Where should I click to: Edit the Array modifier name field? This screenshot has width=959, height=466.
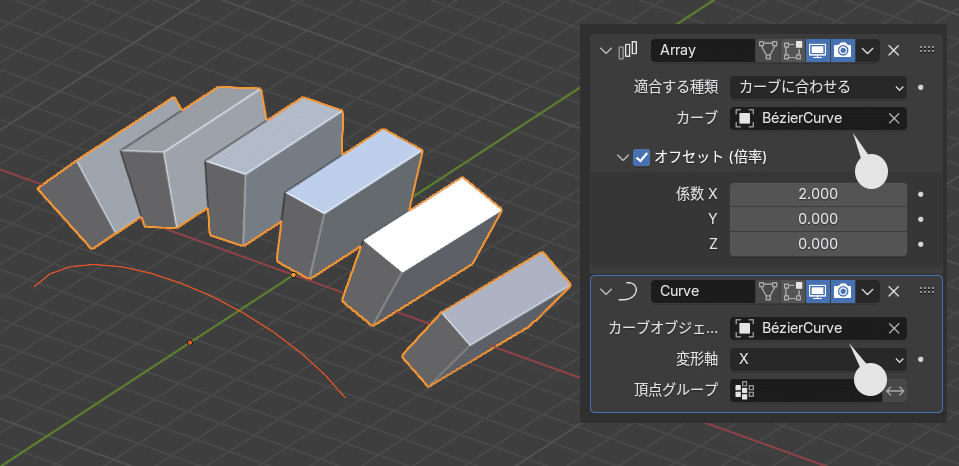pyautogui.click(x=703, y=50)
